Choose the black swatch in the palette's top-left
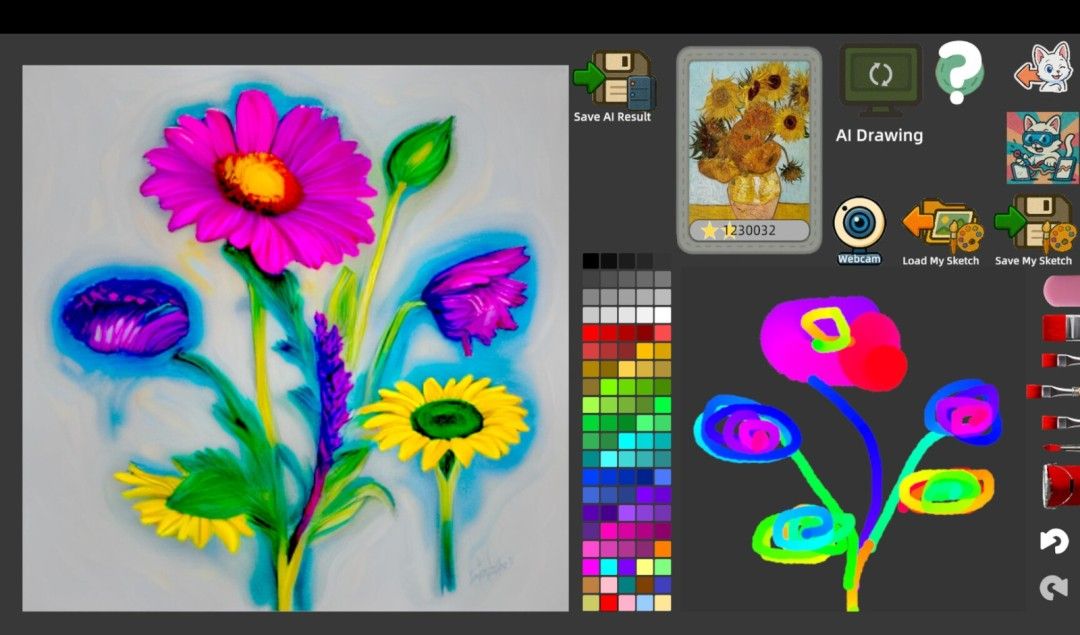 (591, 261)
